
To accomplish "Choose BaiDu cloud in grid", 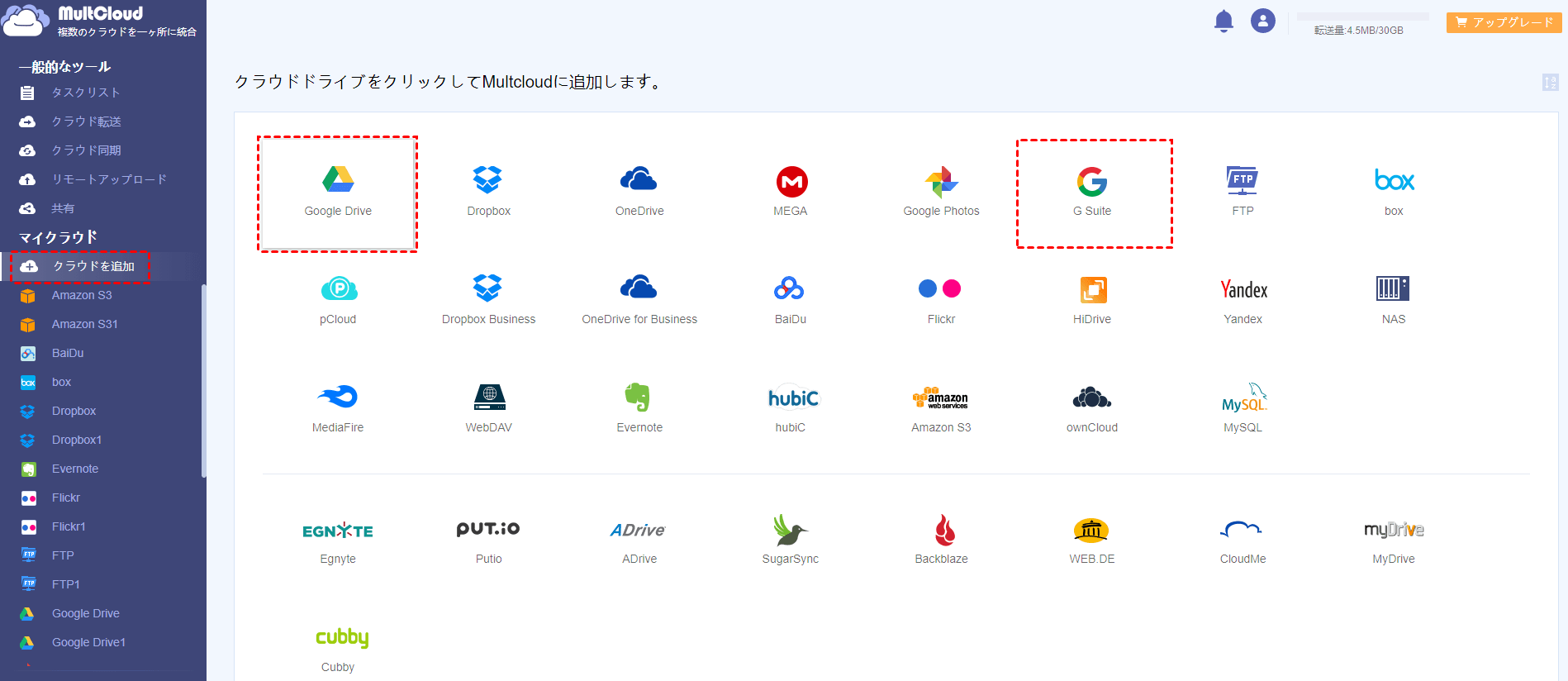I will pyautogui.click(x=791, y=302).
